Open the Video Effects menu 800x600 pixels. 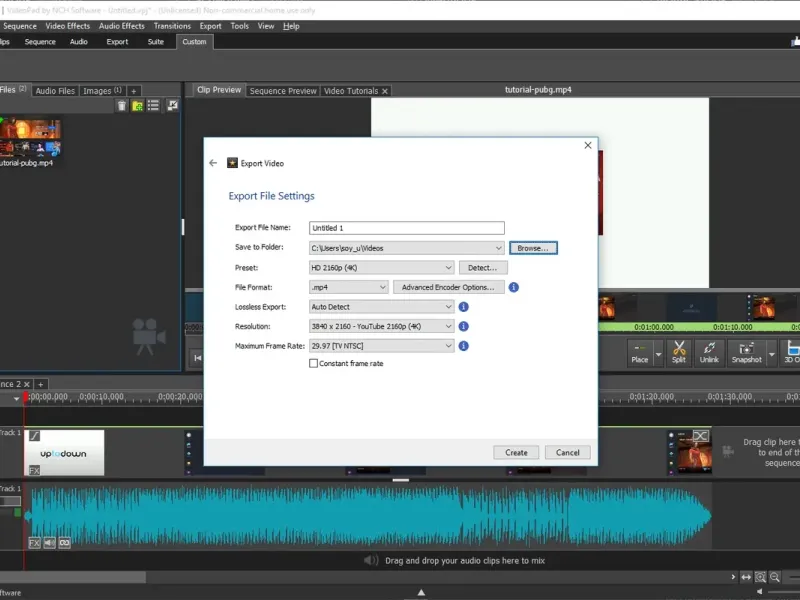coord(68,26)
